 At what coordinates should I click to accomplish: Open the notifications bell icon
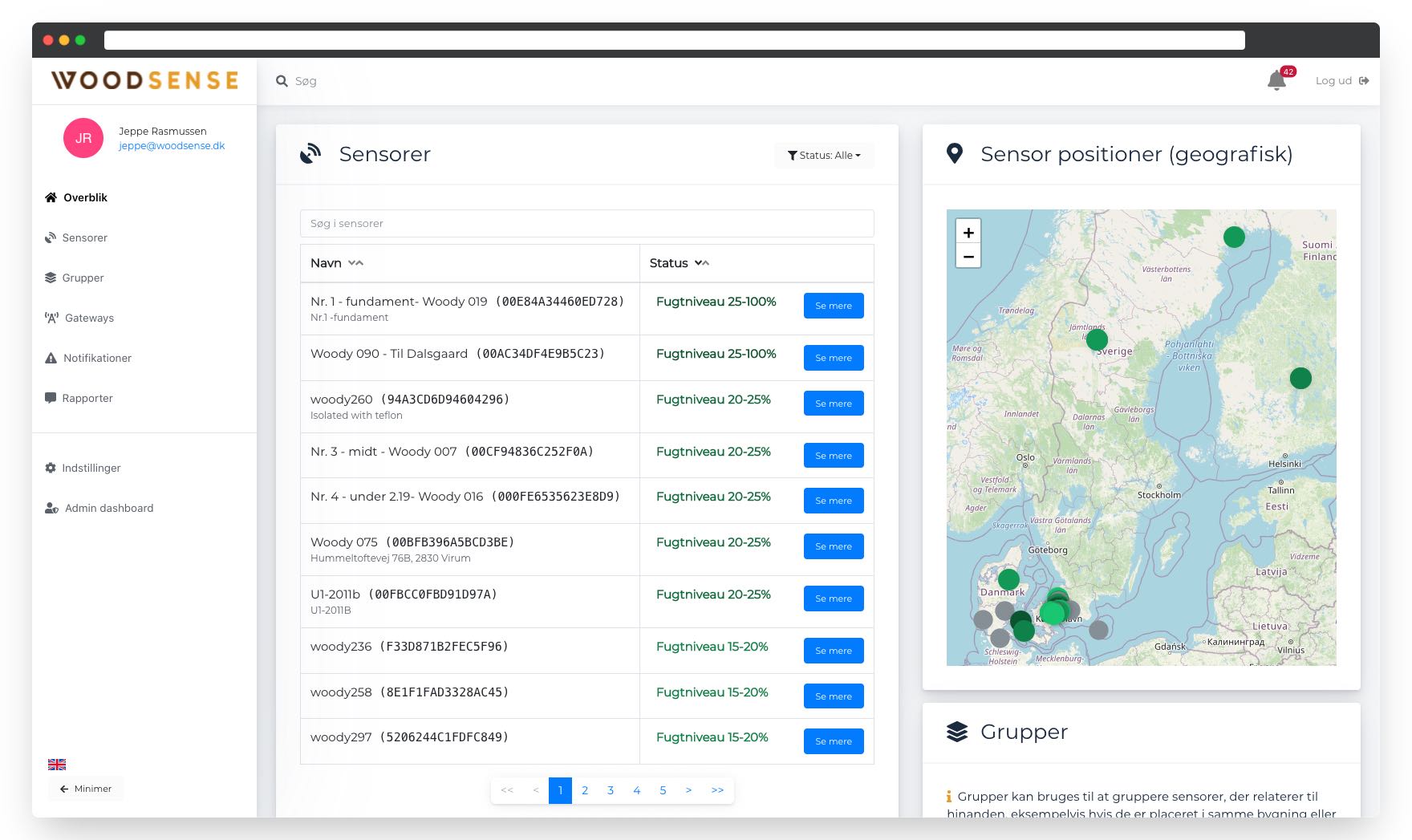click(x=1276, y=81)
